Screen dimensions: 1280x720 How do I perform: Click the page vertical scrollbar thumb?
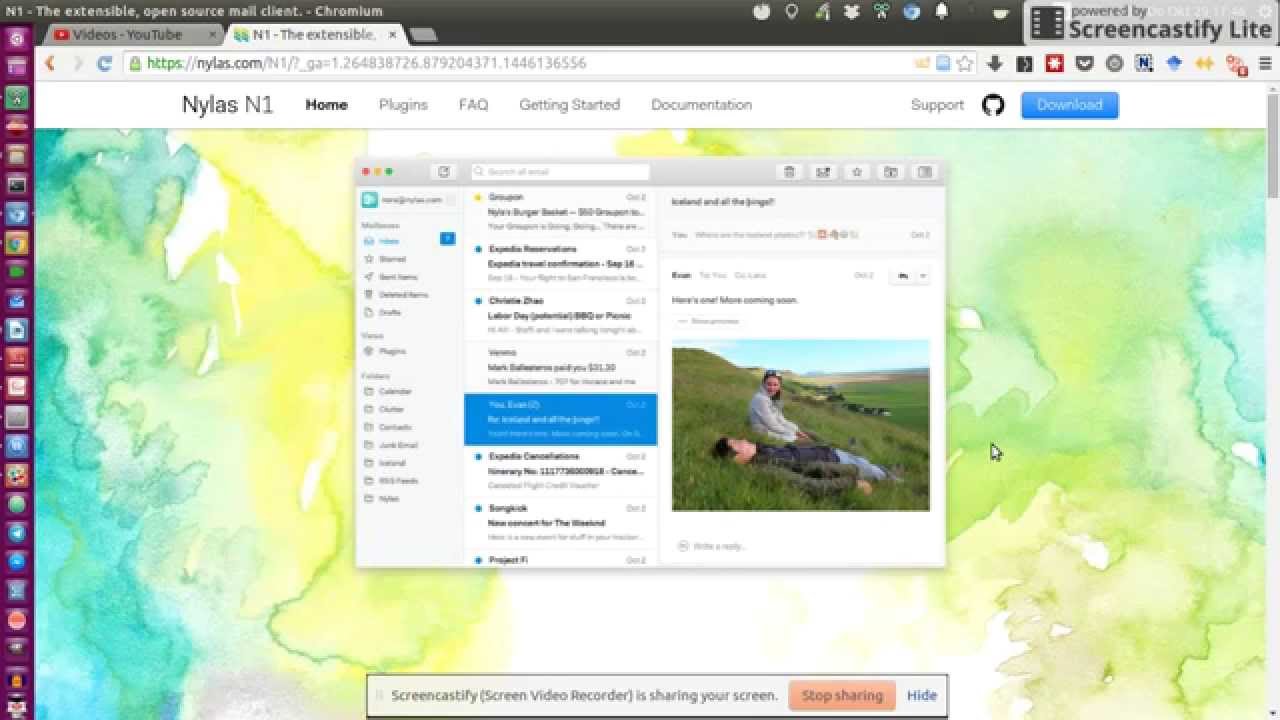[x=1272, y=145]
